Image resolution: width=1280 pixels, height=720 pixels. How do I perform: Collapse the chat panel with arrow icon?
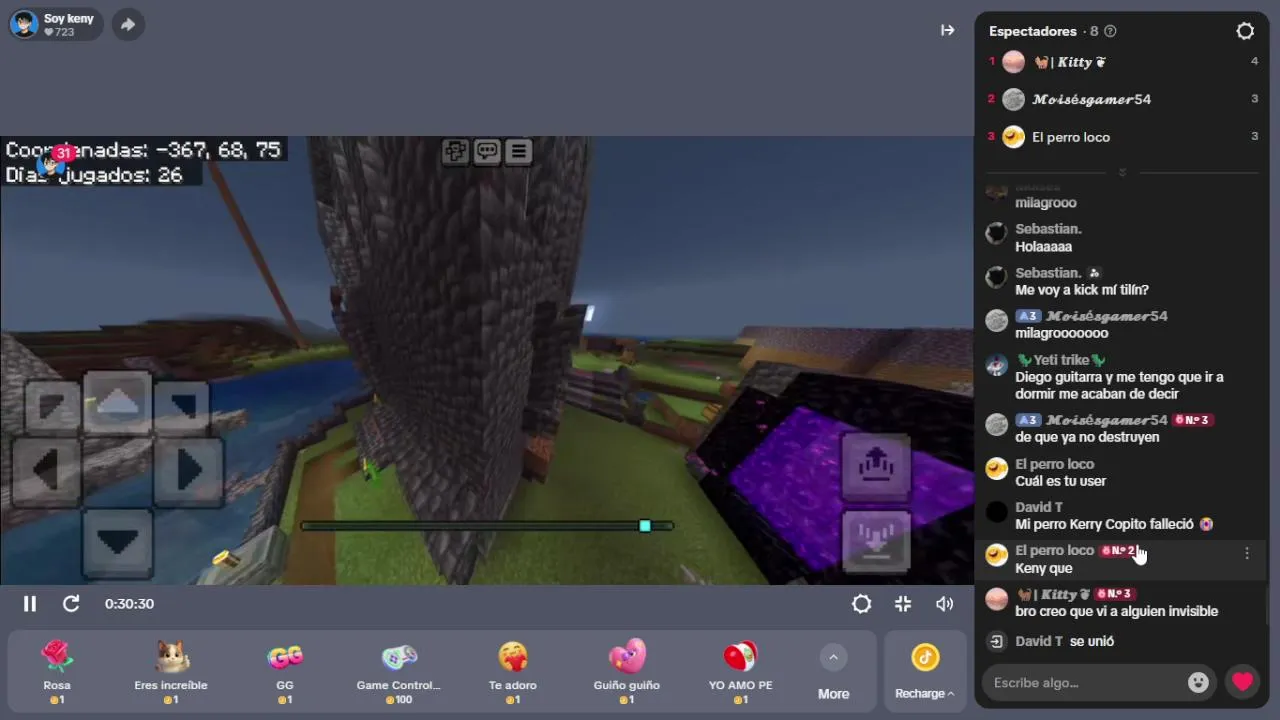947,30
